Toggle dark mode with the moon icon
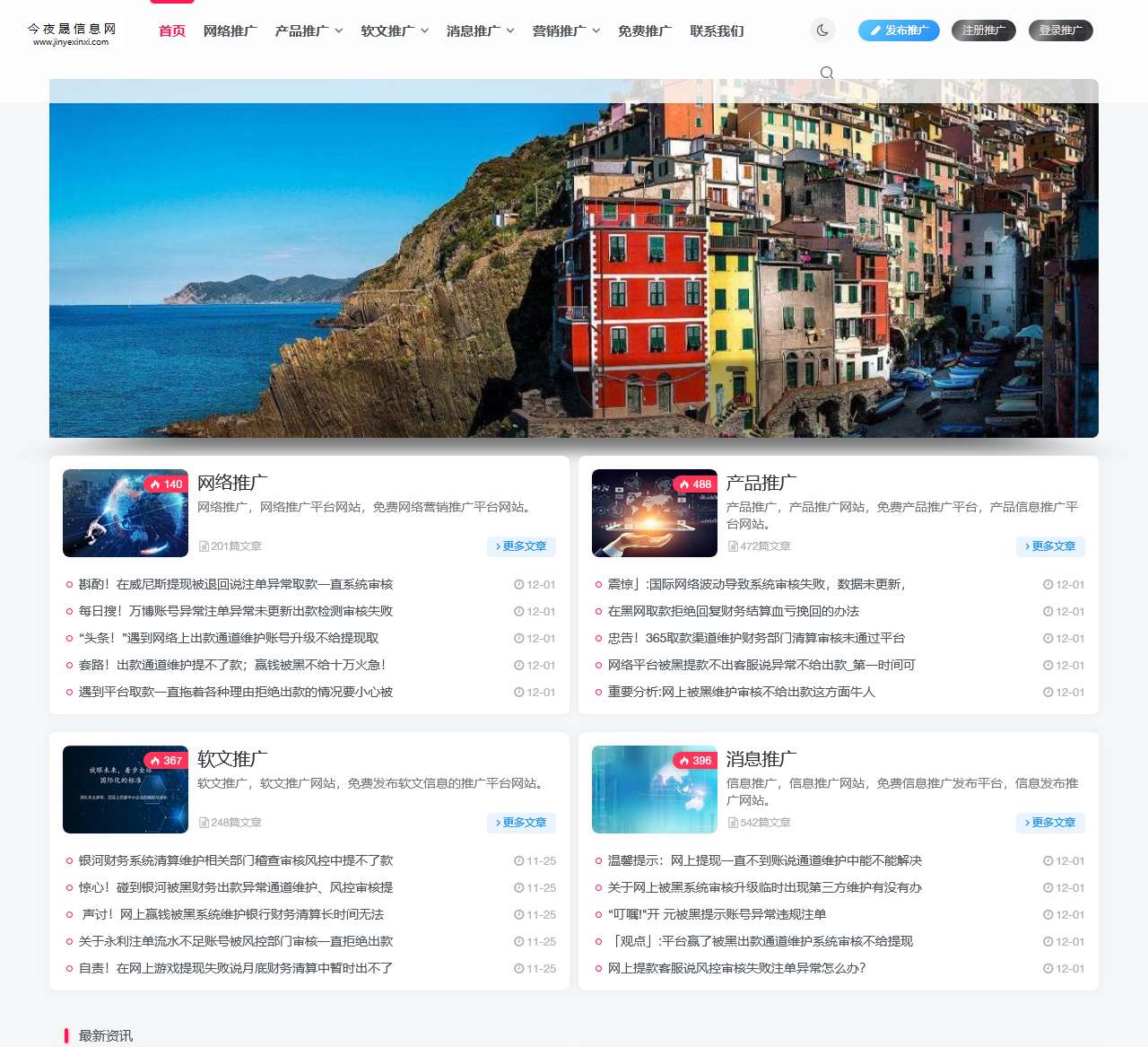1148x1047 pixels. (822, 31)
